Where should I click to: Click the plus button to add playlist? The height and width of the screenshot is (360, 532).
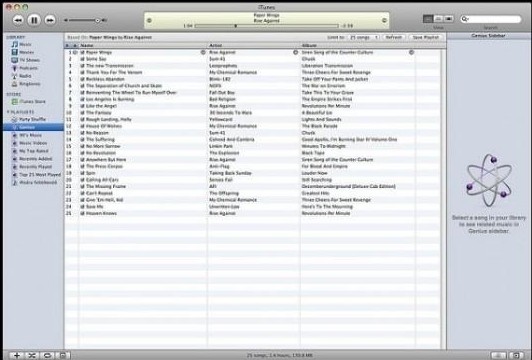click(16, 355)
